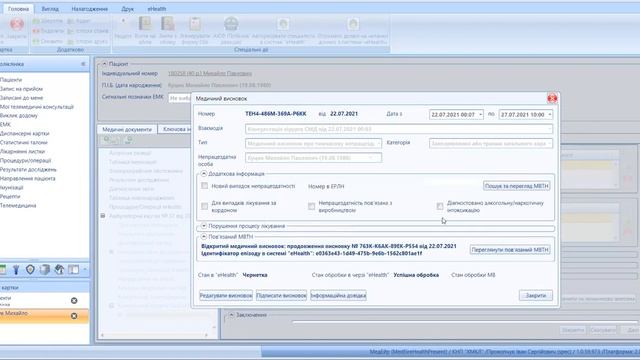Collapse the Заключення section
This screenshot has width=640, height=360.
tap(231, 315)
